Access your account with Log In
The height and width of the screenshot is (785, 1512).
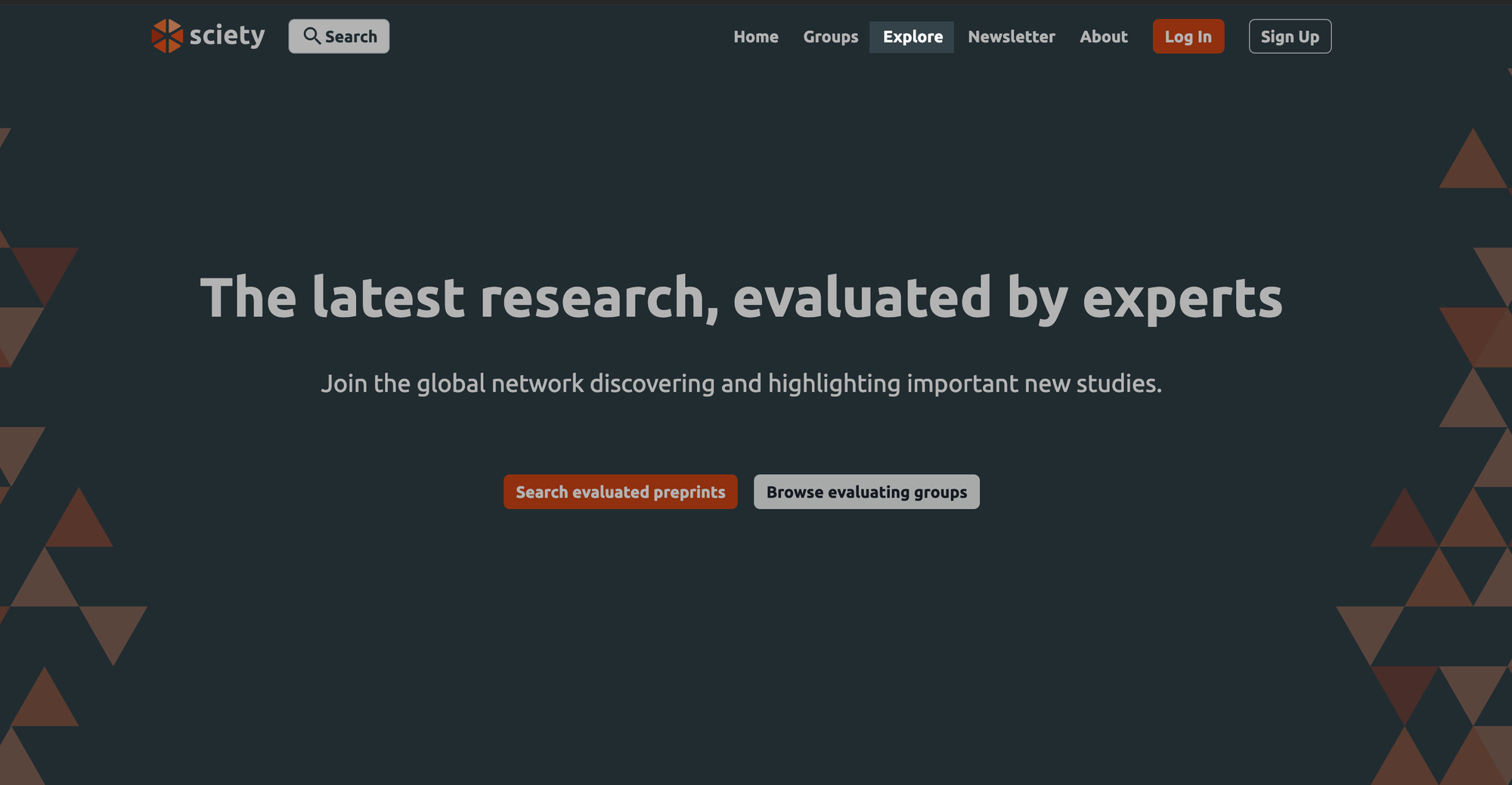[x=1188, y=36]
